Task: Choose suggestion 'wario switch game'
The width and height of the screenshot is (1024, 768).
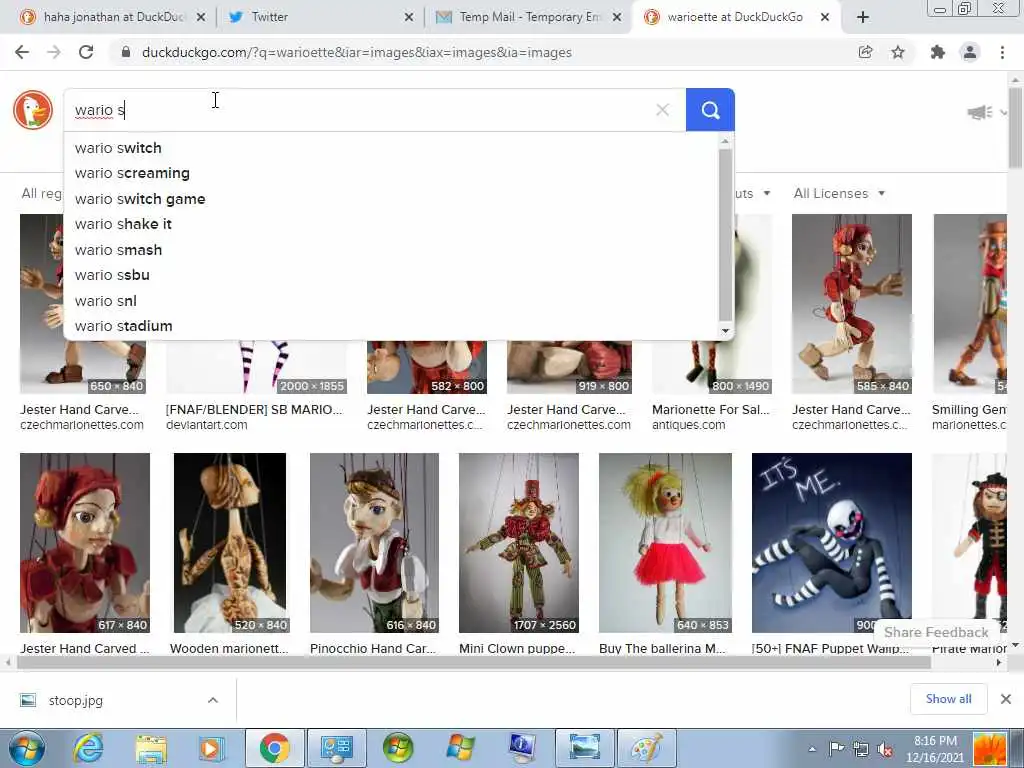Action: click(x=392, y=199)
